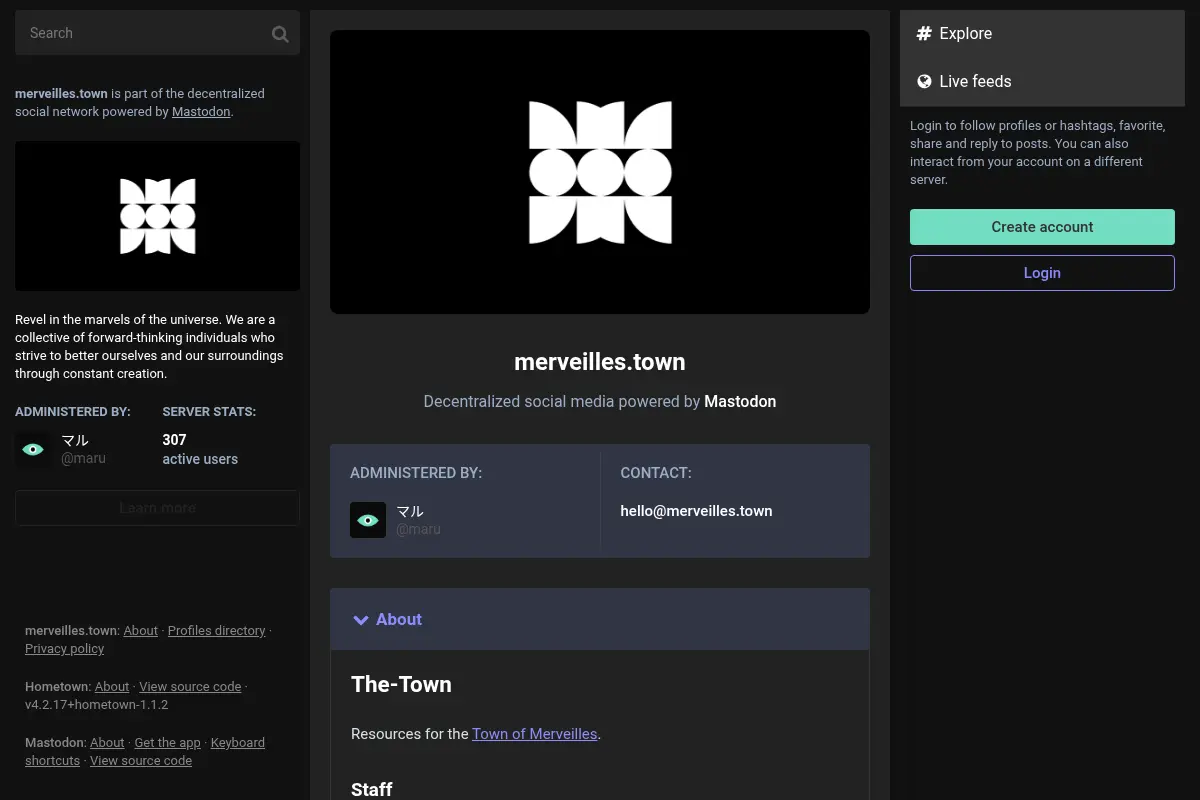
Task: Open Hometown View source code link
Action: tap(190, 687)
